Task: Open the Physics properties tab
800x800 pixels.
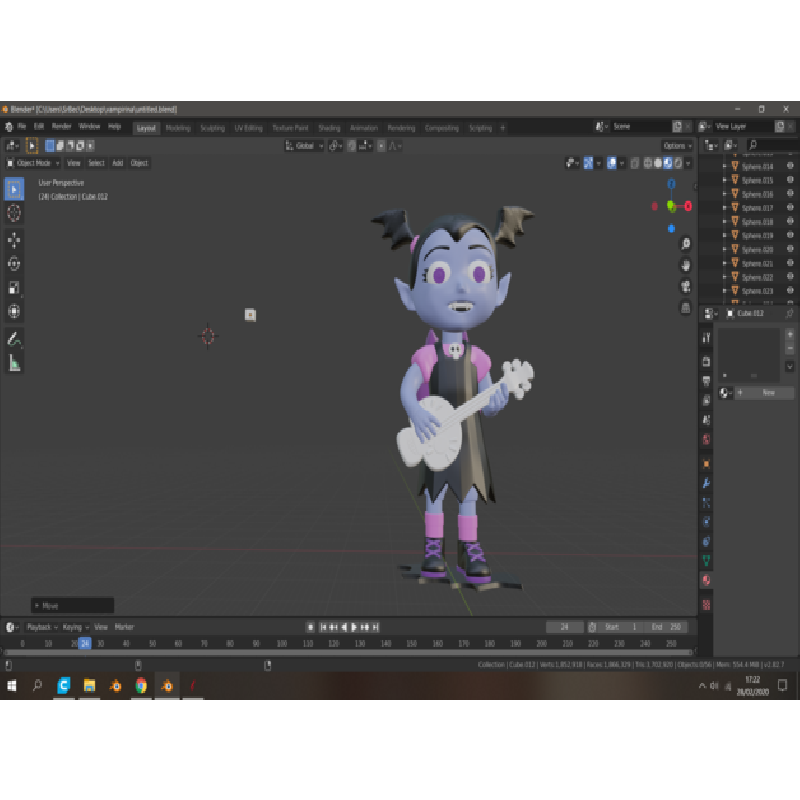Action: [707, 522]
